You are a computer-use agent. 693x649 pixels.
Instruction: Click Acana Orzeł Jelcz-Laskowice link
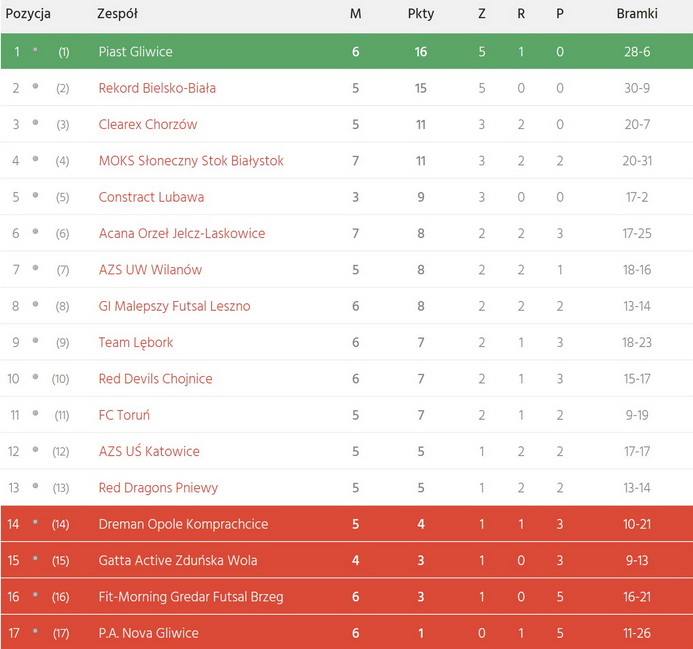click(181, 234)
